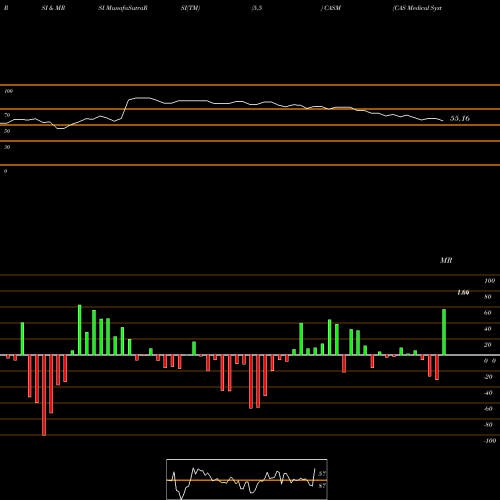This screenshot has width=500, height=500.
Task: Click the '1.60' value above the last bar
Action: [x=463, y=293]
